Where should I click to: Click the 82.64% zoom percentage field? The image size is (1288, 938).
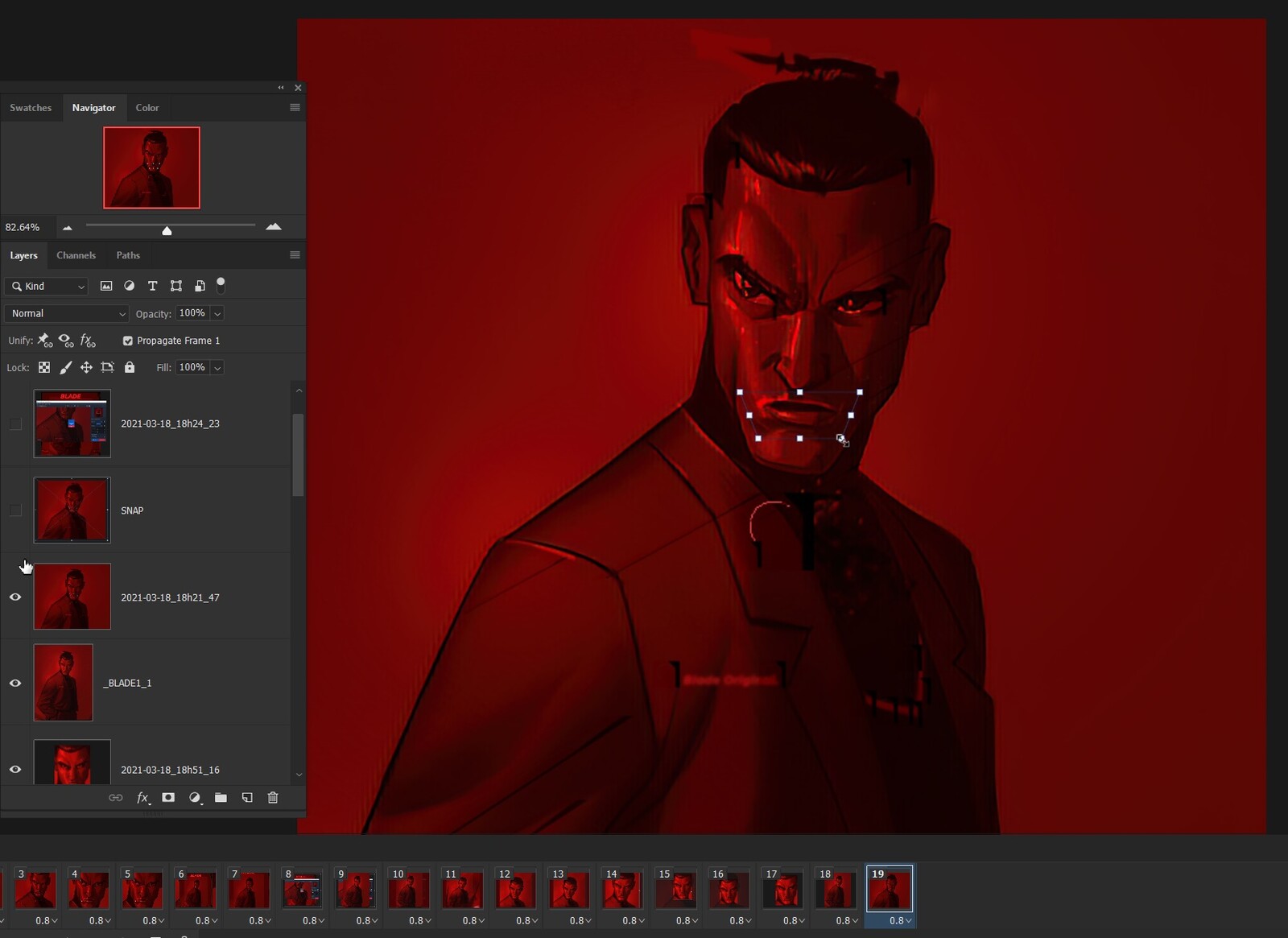coord(23,228)
